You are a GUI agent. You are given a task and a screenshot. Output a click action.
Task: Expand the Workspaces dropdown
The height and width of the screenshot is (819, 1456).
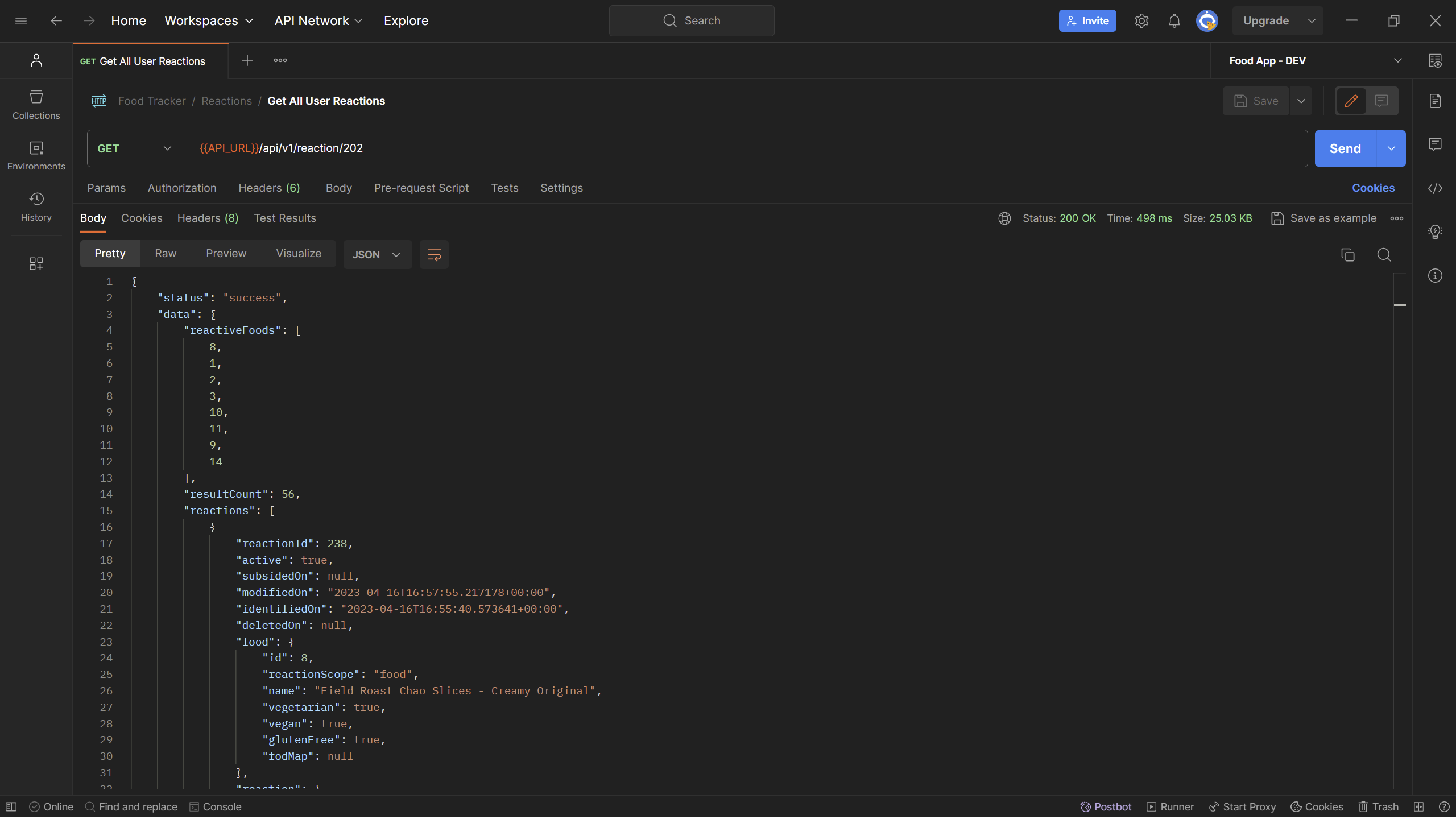click(209, 21)
